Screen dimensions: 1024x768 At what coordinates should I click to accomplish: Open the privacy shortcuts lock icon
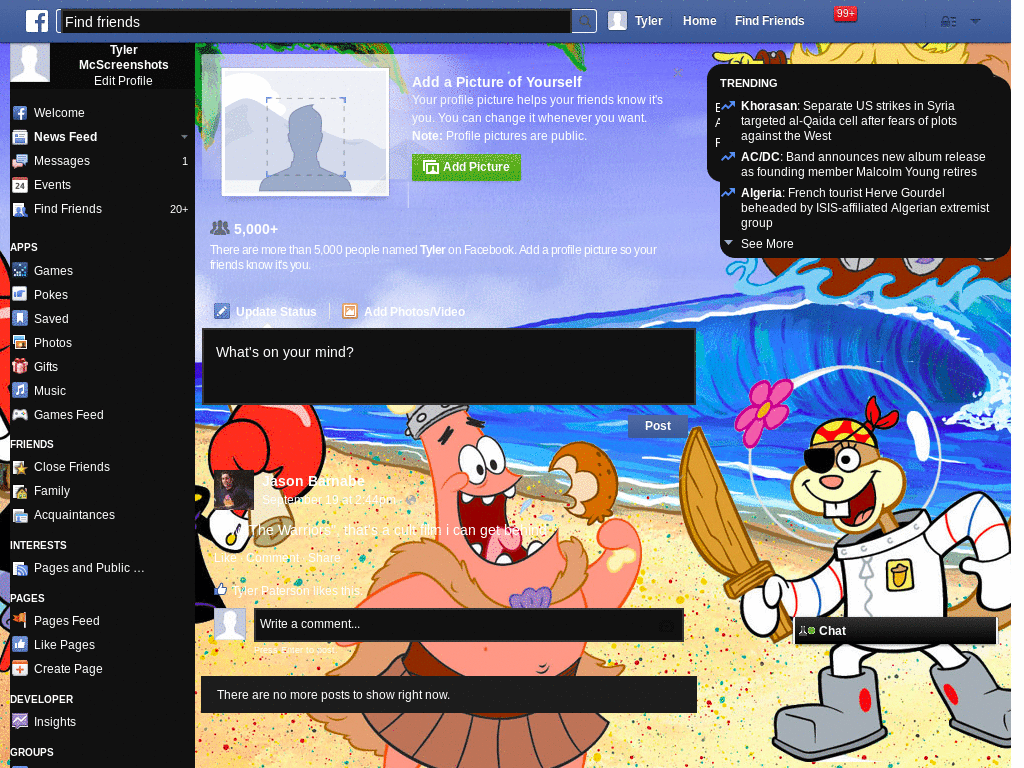pos(948,22)
